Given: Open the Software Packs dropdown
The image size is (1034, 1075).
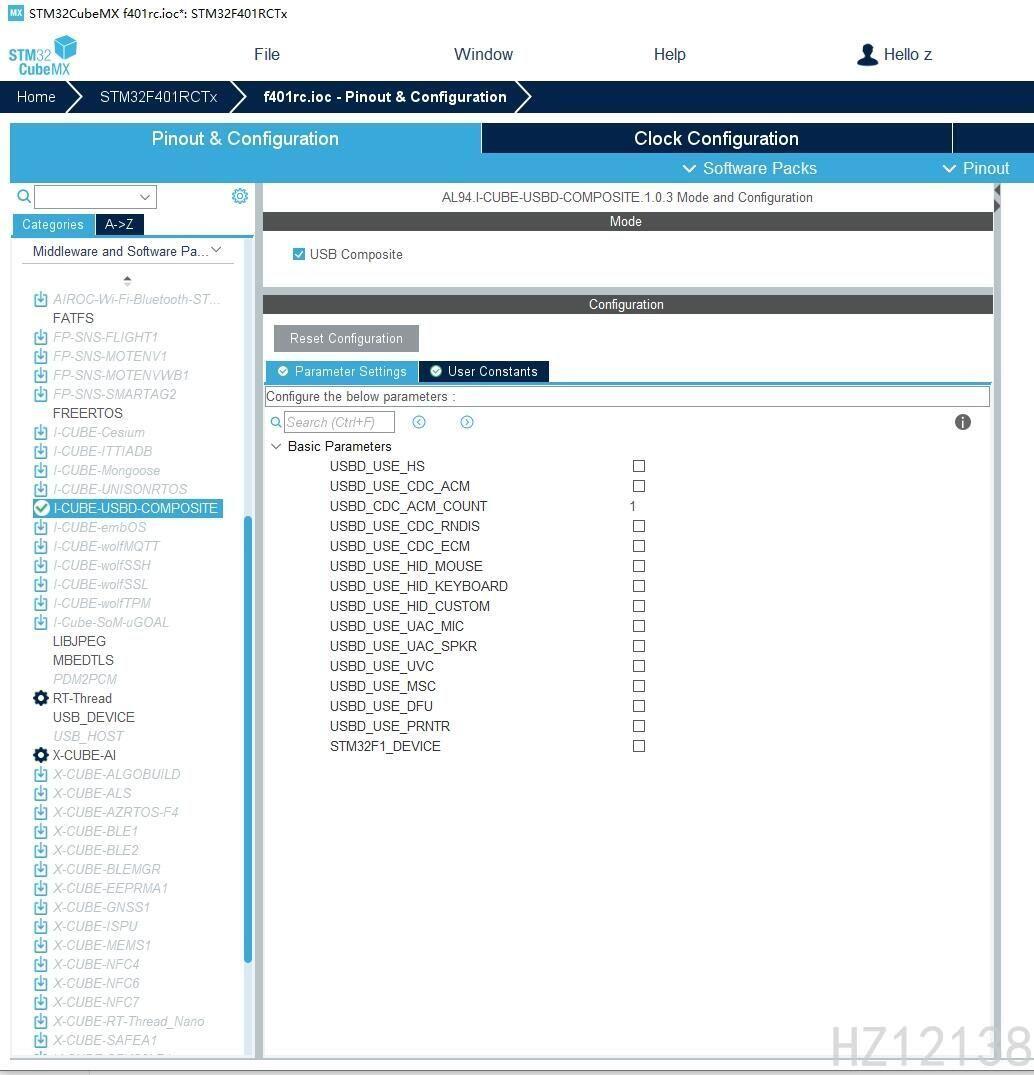Looking at the screenshot, I should point(749,169).
